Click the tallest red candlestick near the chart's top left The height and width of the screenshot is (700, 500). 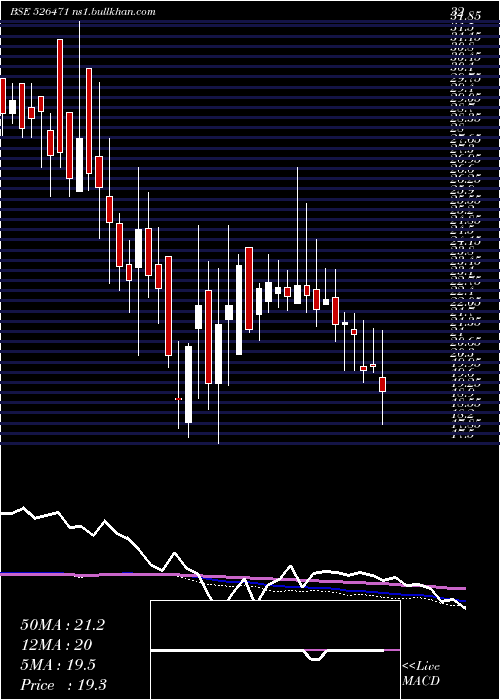(x=60, y=96)
